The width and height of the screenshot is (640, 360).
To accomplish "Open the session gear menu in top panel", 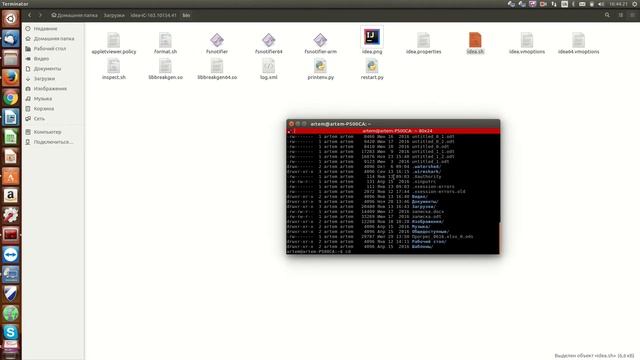I will [635, 4].
